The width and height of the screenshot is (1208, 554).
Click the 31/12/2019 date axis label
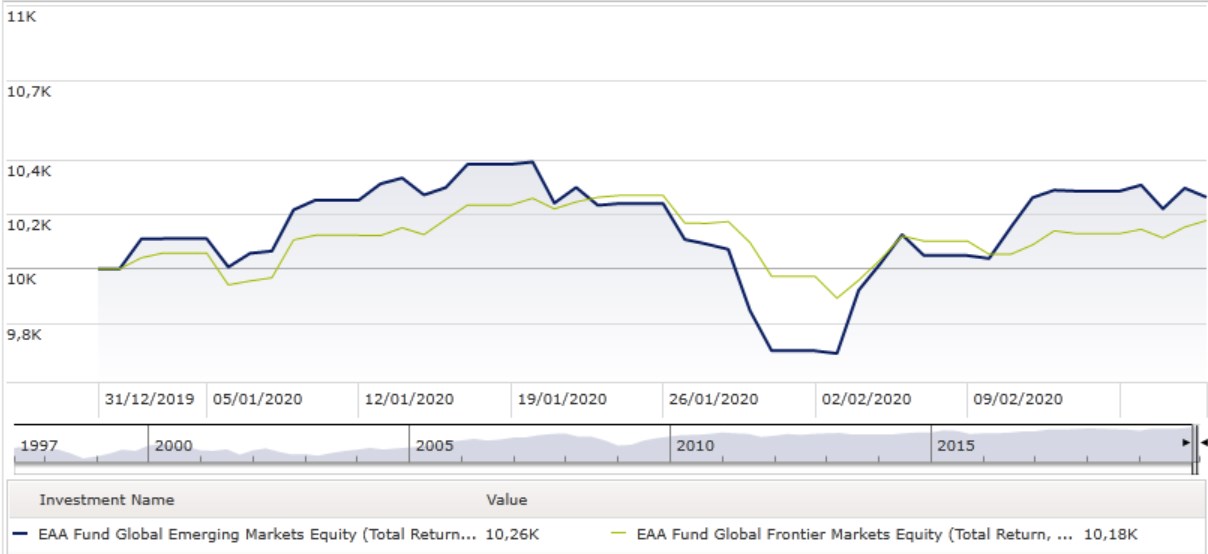(x=150, y=399)
